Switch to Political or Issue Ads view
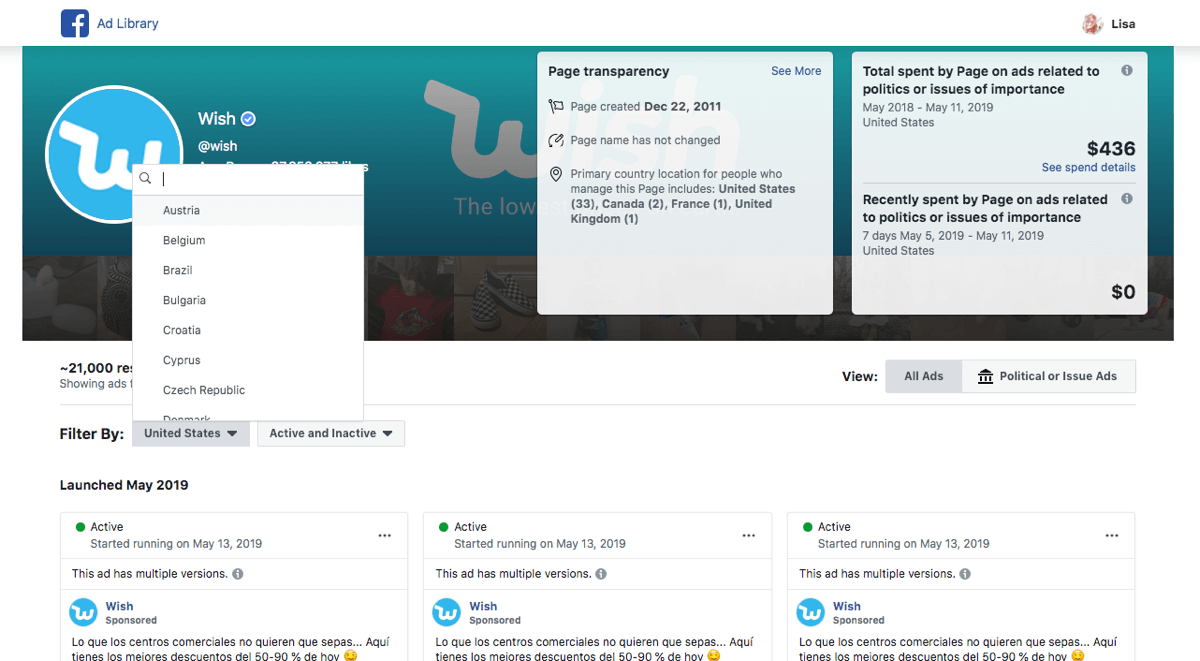 click(1048, 376)
